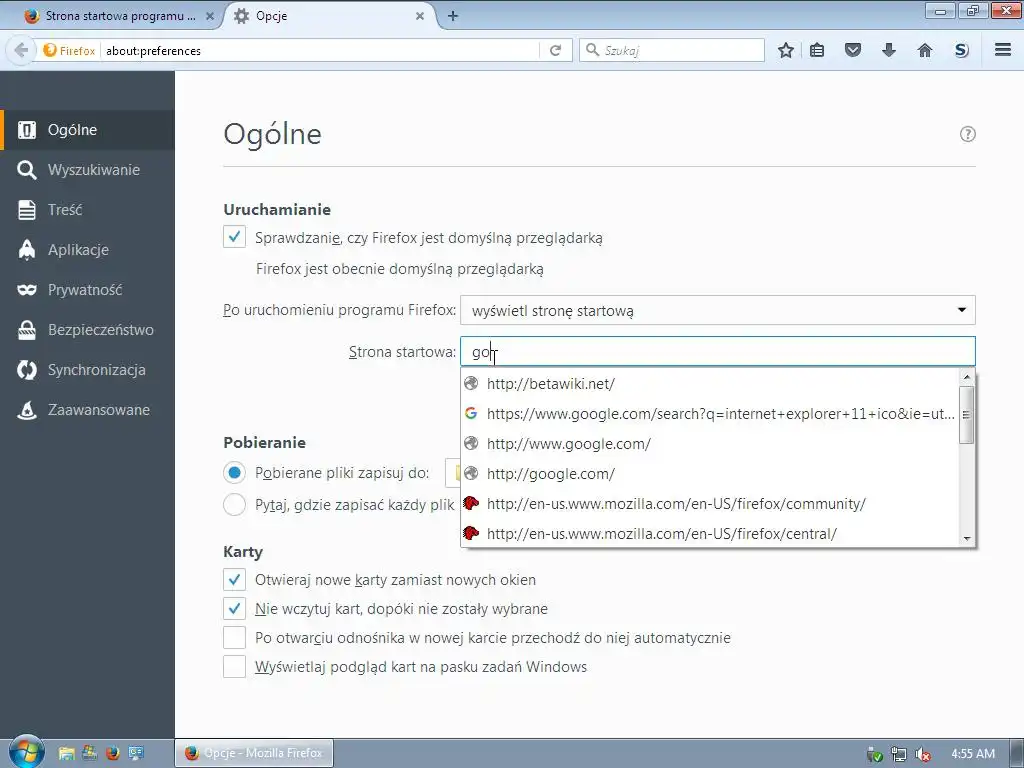Expand the startup behavior dropdown
Viewport: 1024px width, 768px height.
click(x=718, y=310)
